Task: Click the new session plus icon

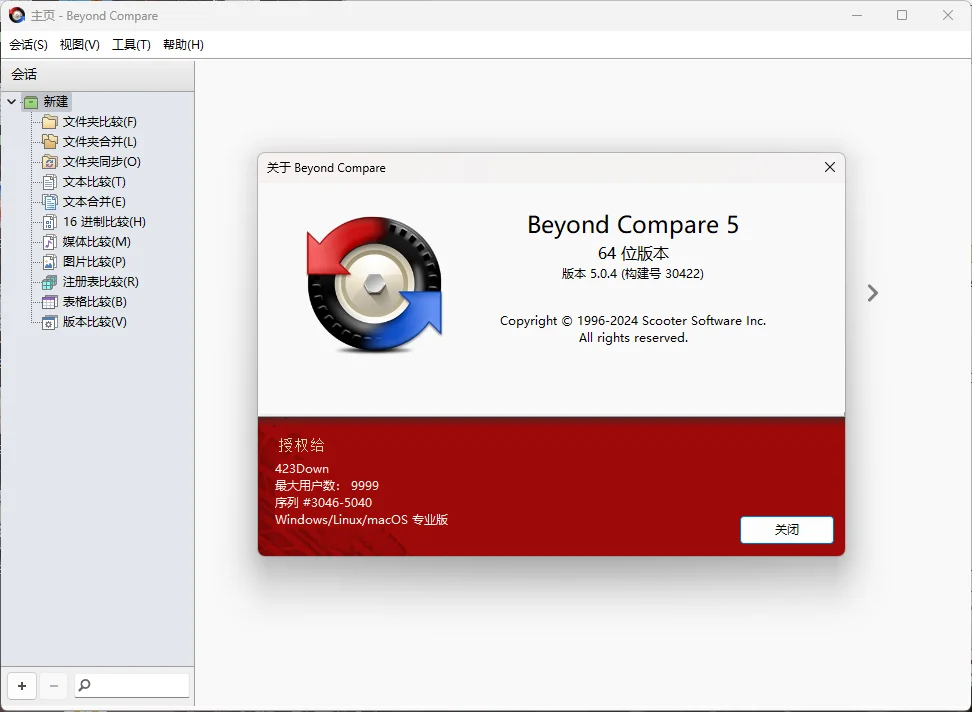Action: [22, 686]
